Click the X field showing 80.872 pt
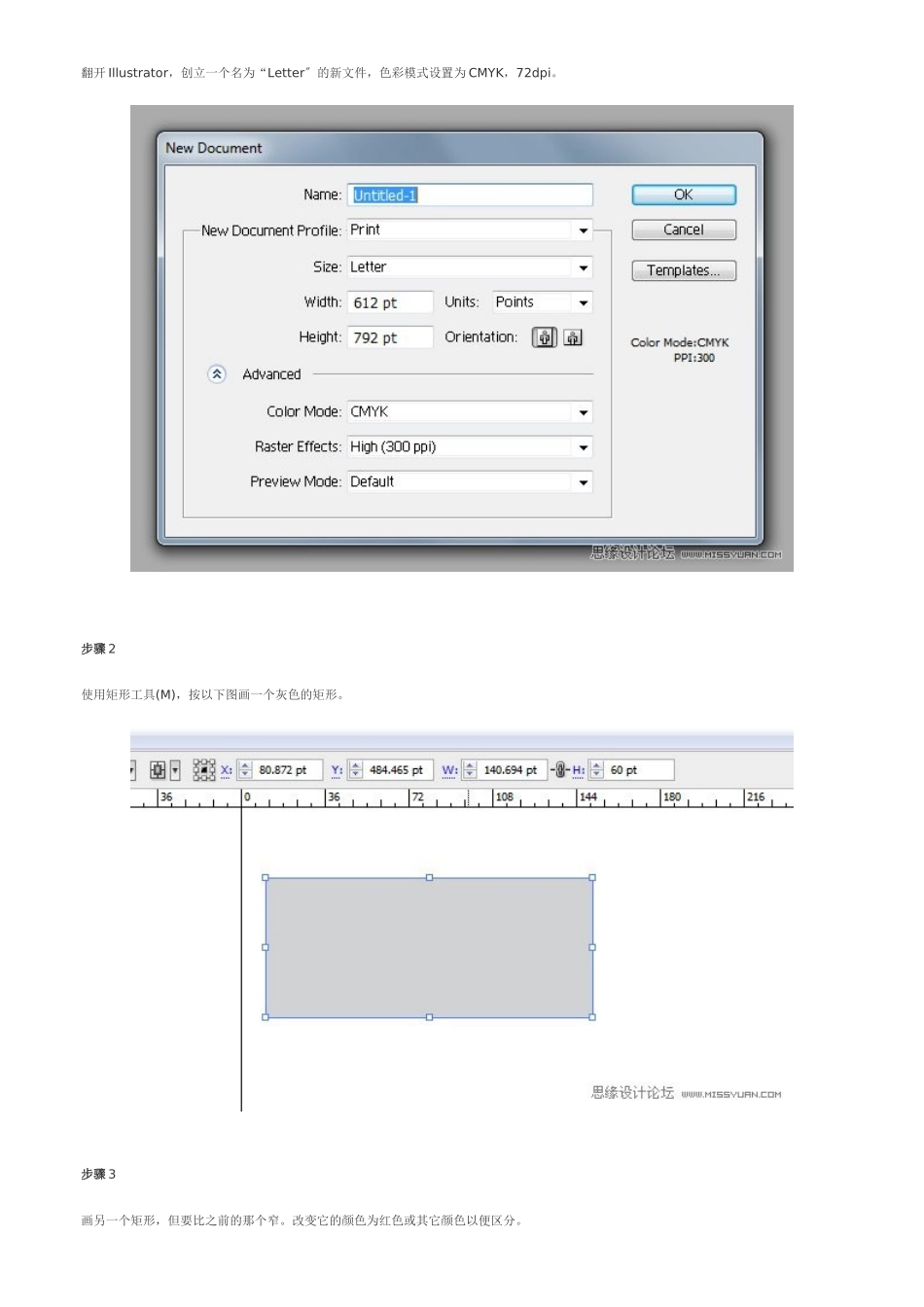924x1307 pixels. point(288,770)
